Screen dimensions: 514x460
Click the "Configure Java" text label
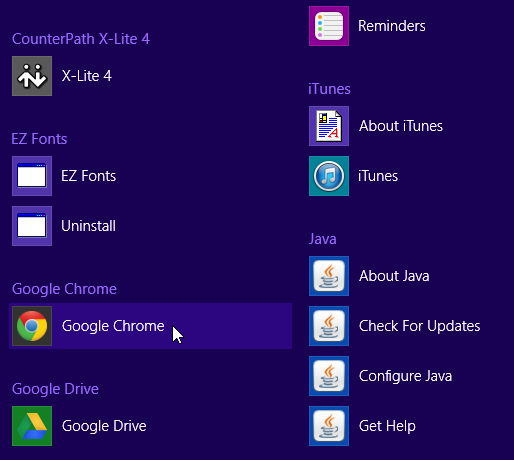(405, 376)
